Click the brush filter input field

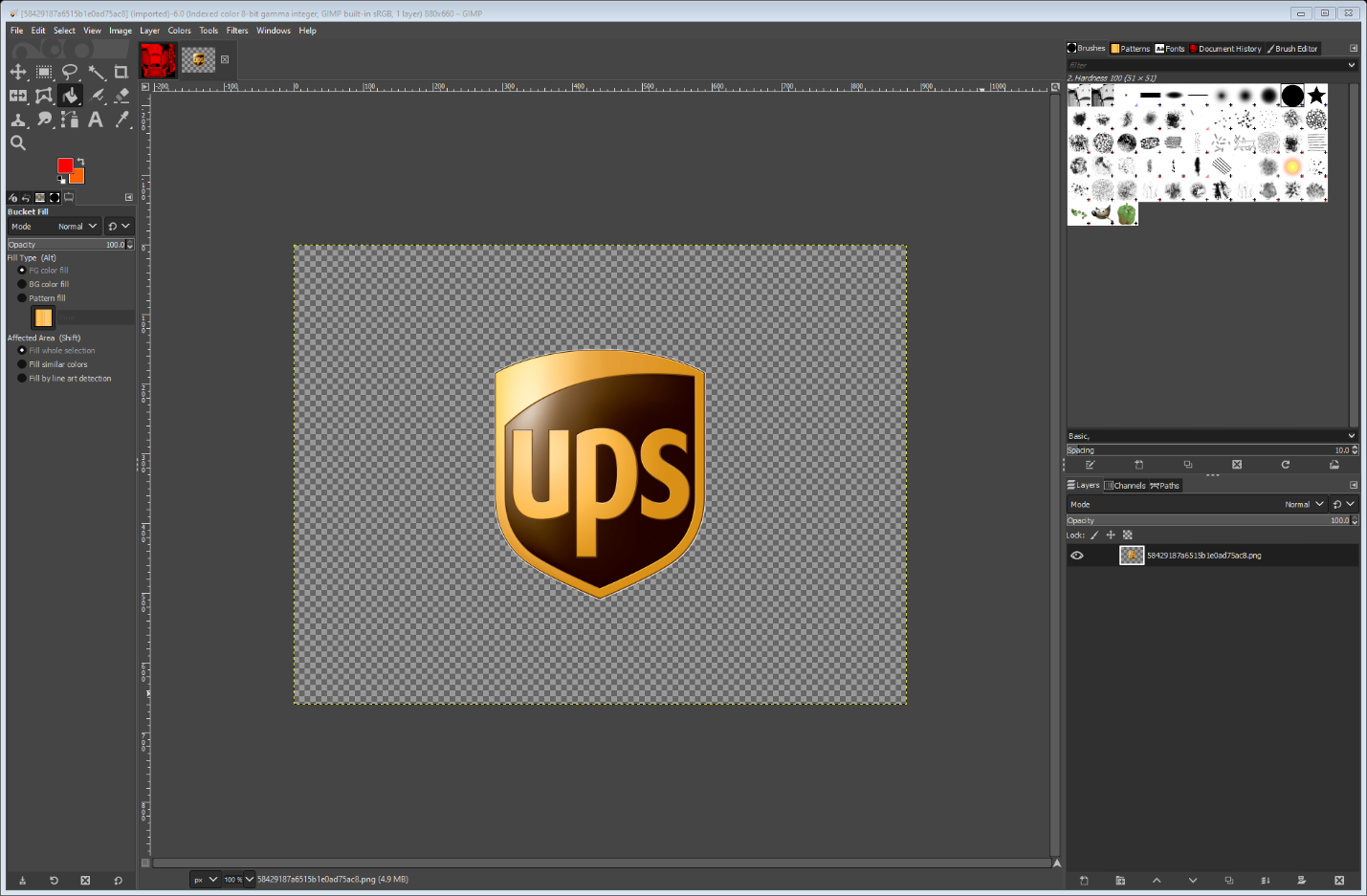coord(1205,65)
